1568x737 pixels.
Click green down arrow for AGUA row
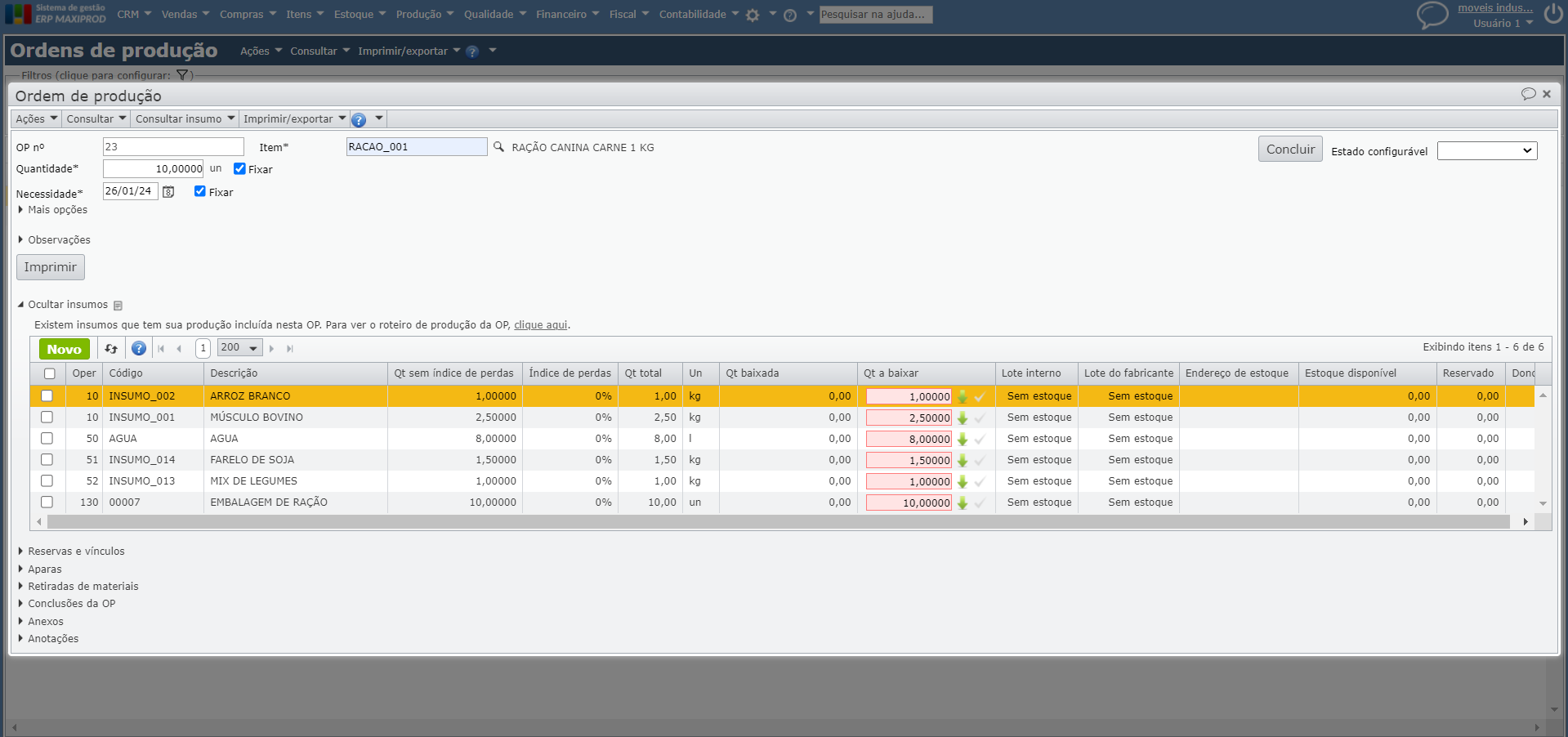pos(963,439)
